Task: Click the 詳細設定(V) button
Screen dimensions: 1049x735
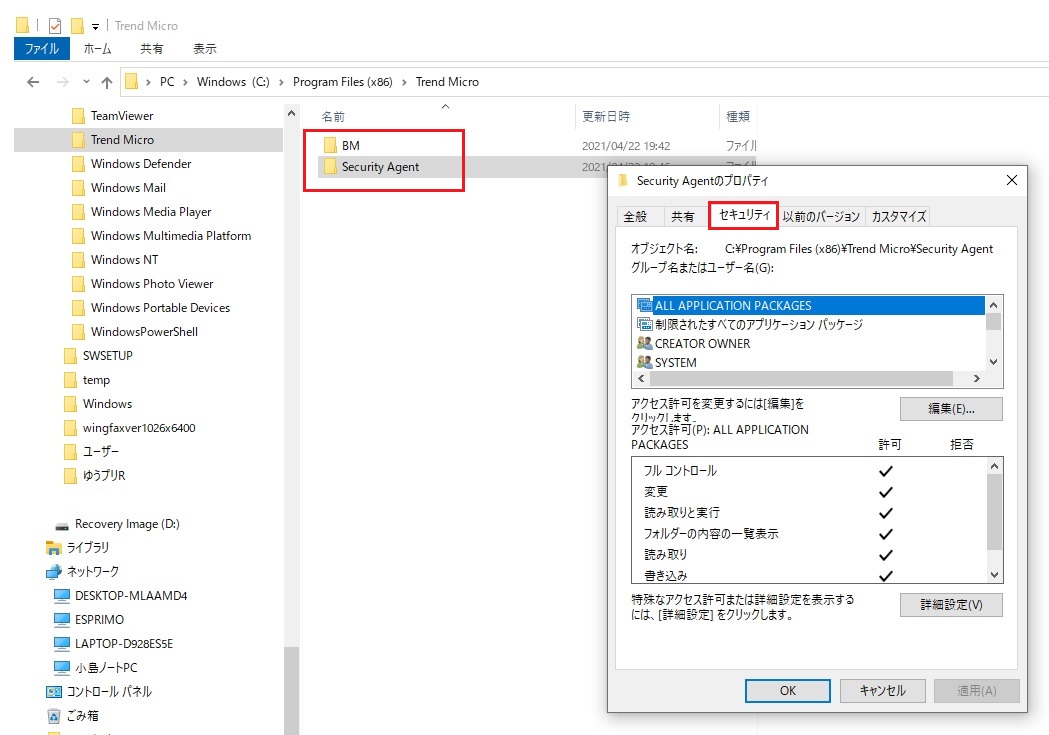Action: (951, 605)
